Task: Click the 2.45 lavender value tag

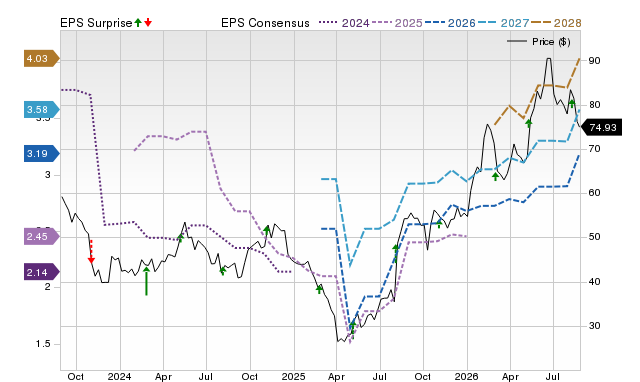Action: (41, 236)
